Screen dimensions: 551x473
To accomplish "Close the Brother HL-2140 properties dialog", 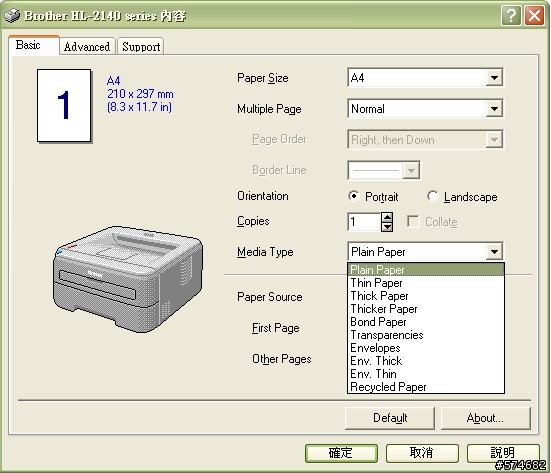I will tap(534, 15).
